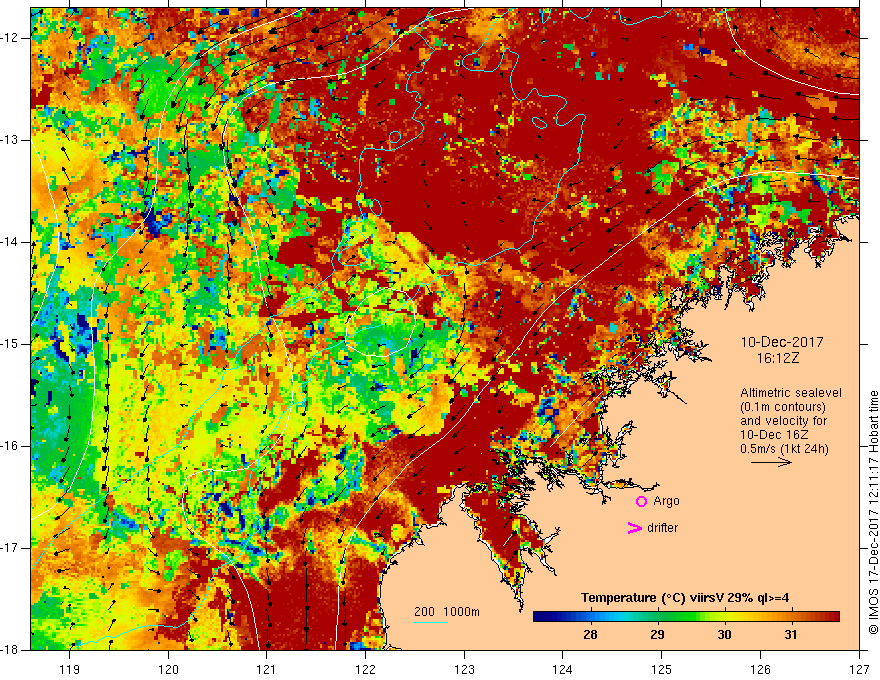Select the time text 16:12Z
The image size is (880, 680).
(777, 358)
